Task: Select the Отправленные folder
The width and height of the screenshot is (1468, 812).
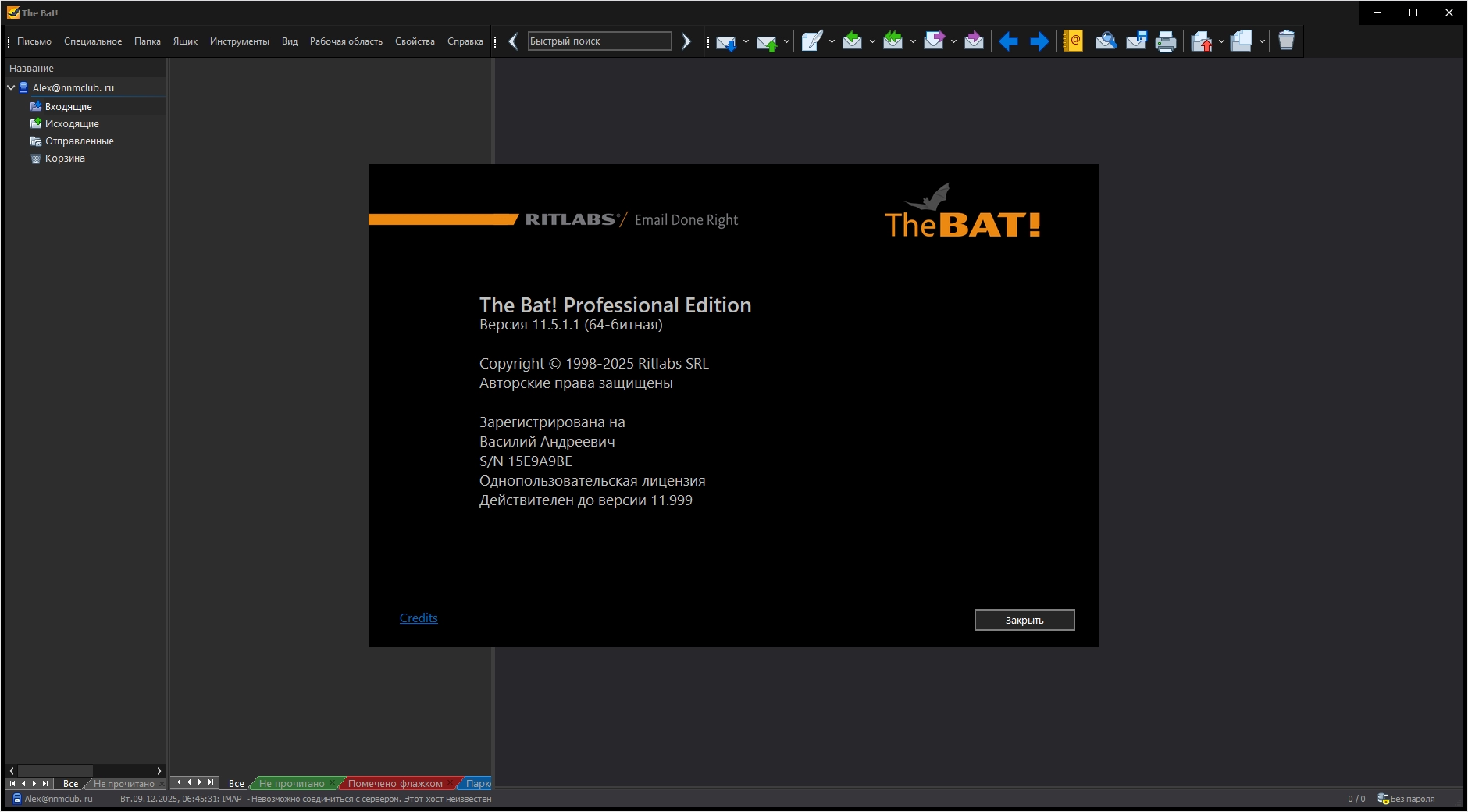Action: click(x=79, y=141)
